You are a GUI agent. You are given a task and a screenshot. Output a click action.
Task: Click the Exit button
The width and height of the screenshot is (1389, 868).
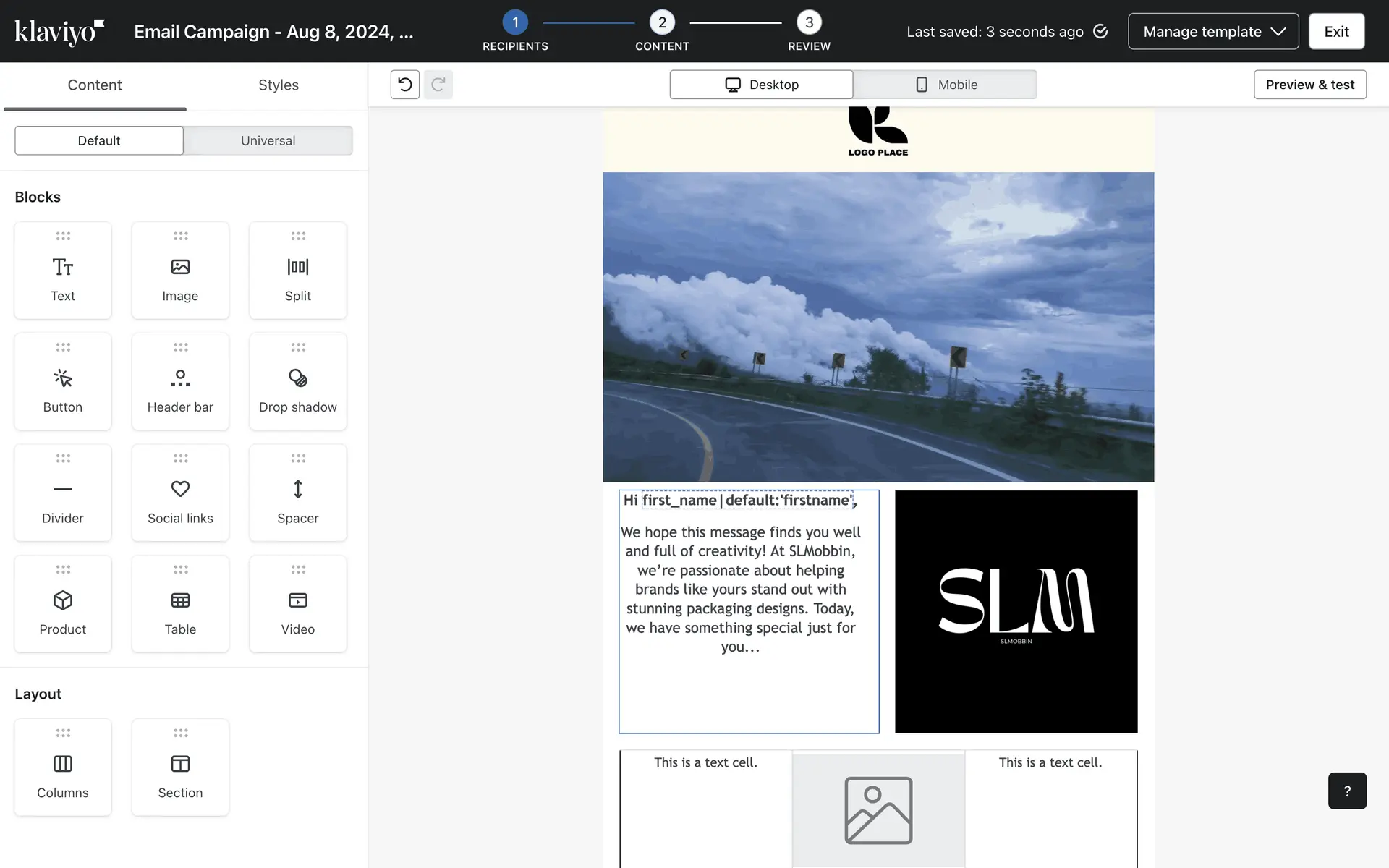pos(1336,31)
